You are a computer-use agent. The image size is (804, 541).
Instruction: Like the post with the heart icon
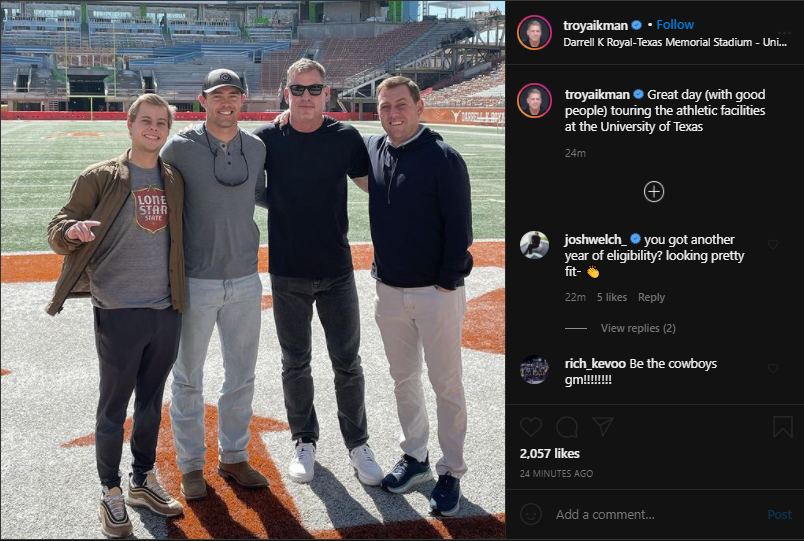click(x=531, y=427)
